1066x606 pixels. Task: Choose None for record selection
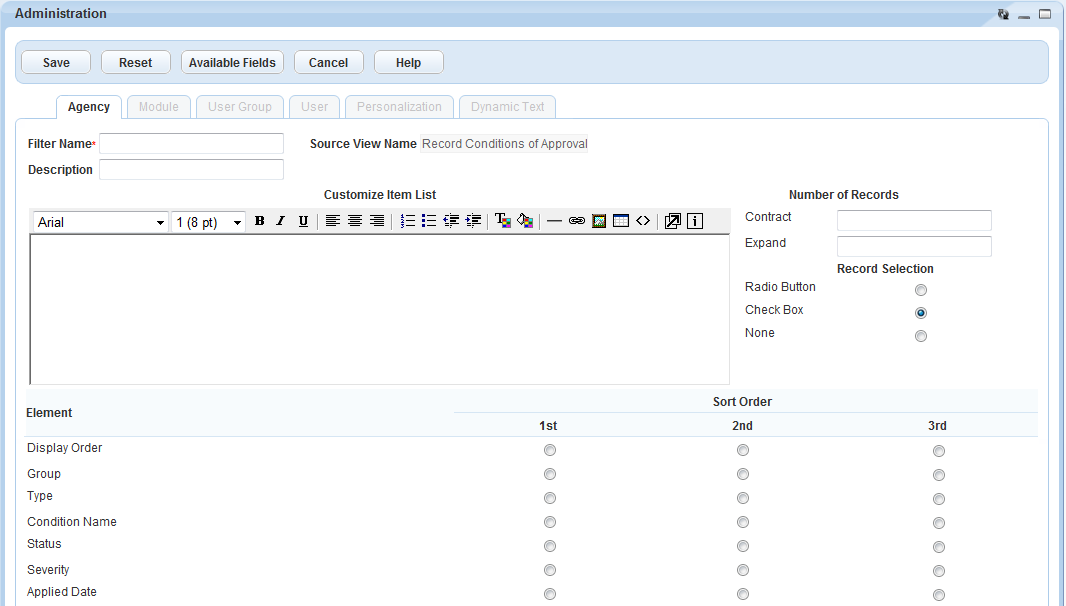click(921, 336)
